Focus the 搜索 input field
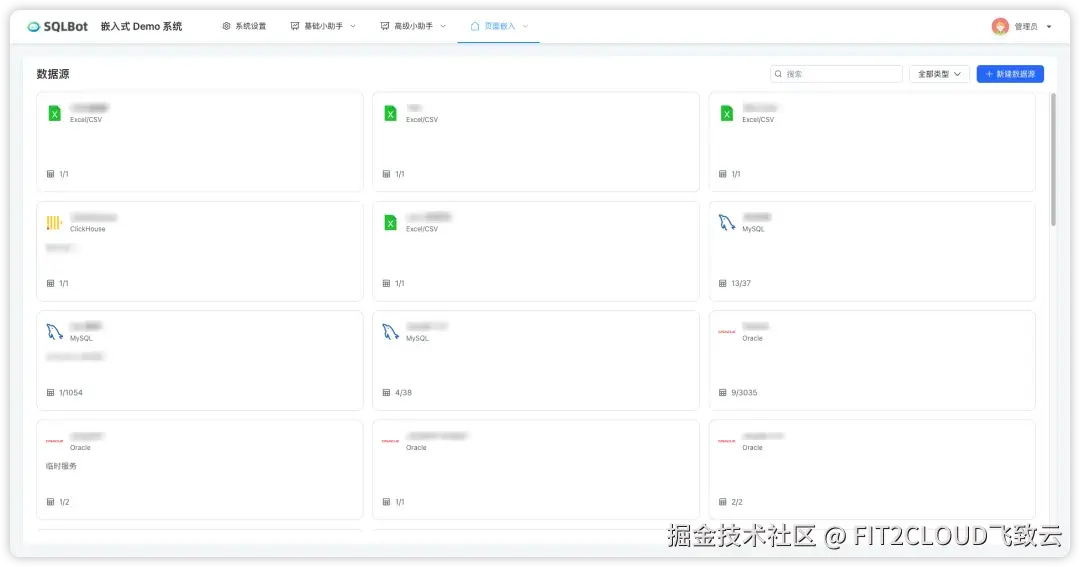1080x567 pixels. coord(836,74)
